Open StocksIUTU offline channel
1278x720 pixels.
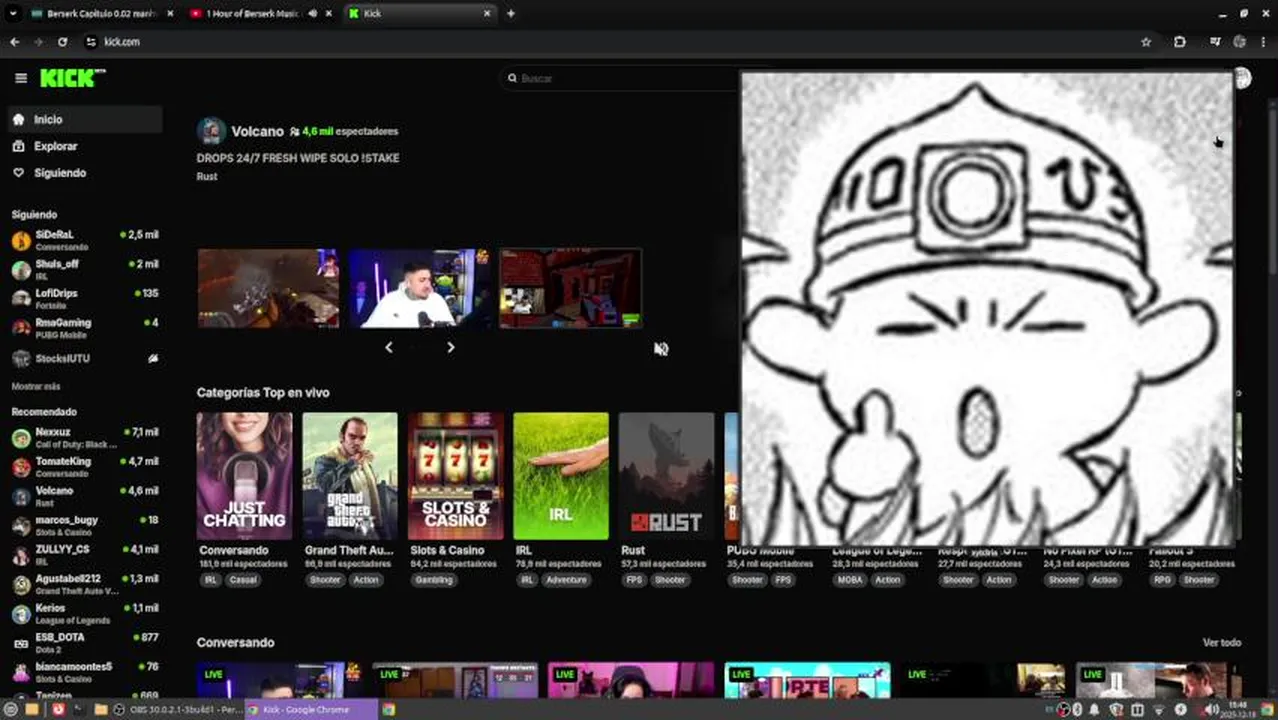[84, 358]
